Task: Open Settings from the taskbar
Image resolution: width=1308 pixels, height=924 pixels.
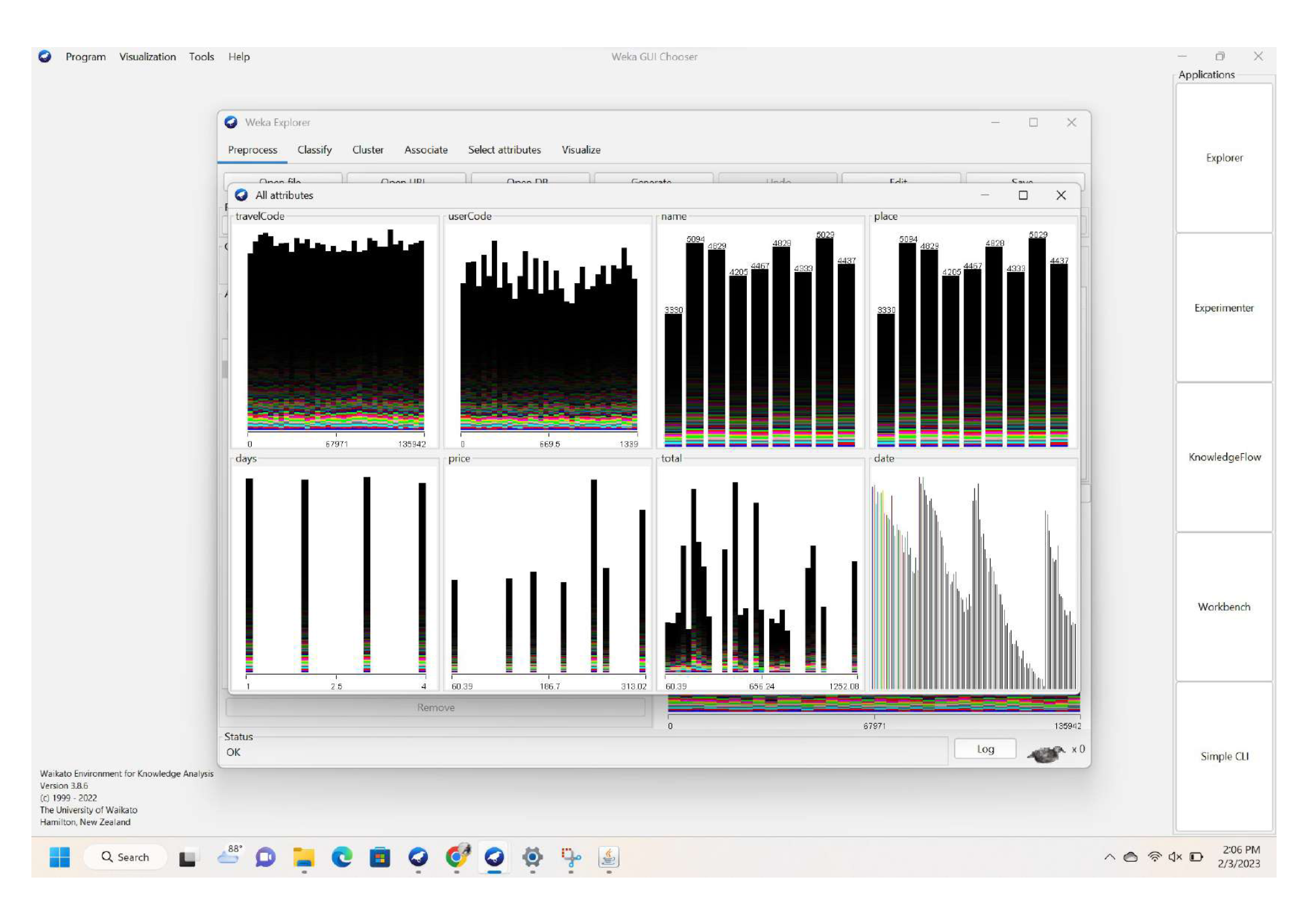Action: pos(530,857)
